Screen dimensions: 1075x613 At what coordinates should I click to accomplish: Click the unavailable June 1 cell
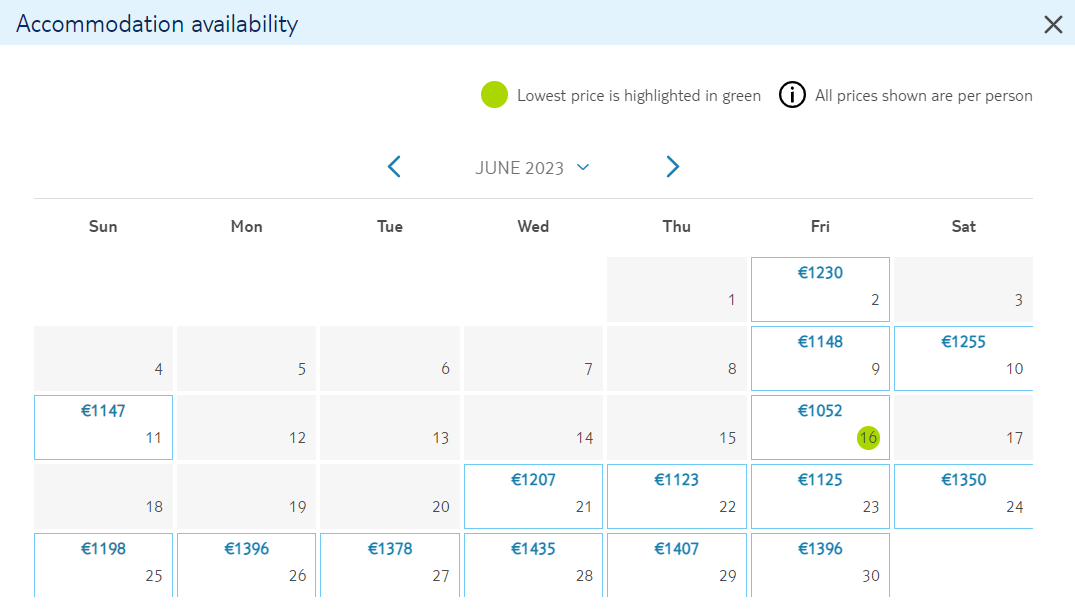coord(677,289)
